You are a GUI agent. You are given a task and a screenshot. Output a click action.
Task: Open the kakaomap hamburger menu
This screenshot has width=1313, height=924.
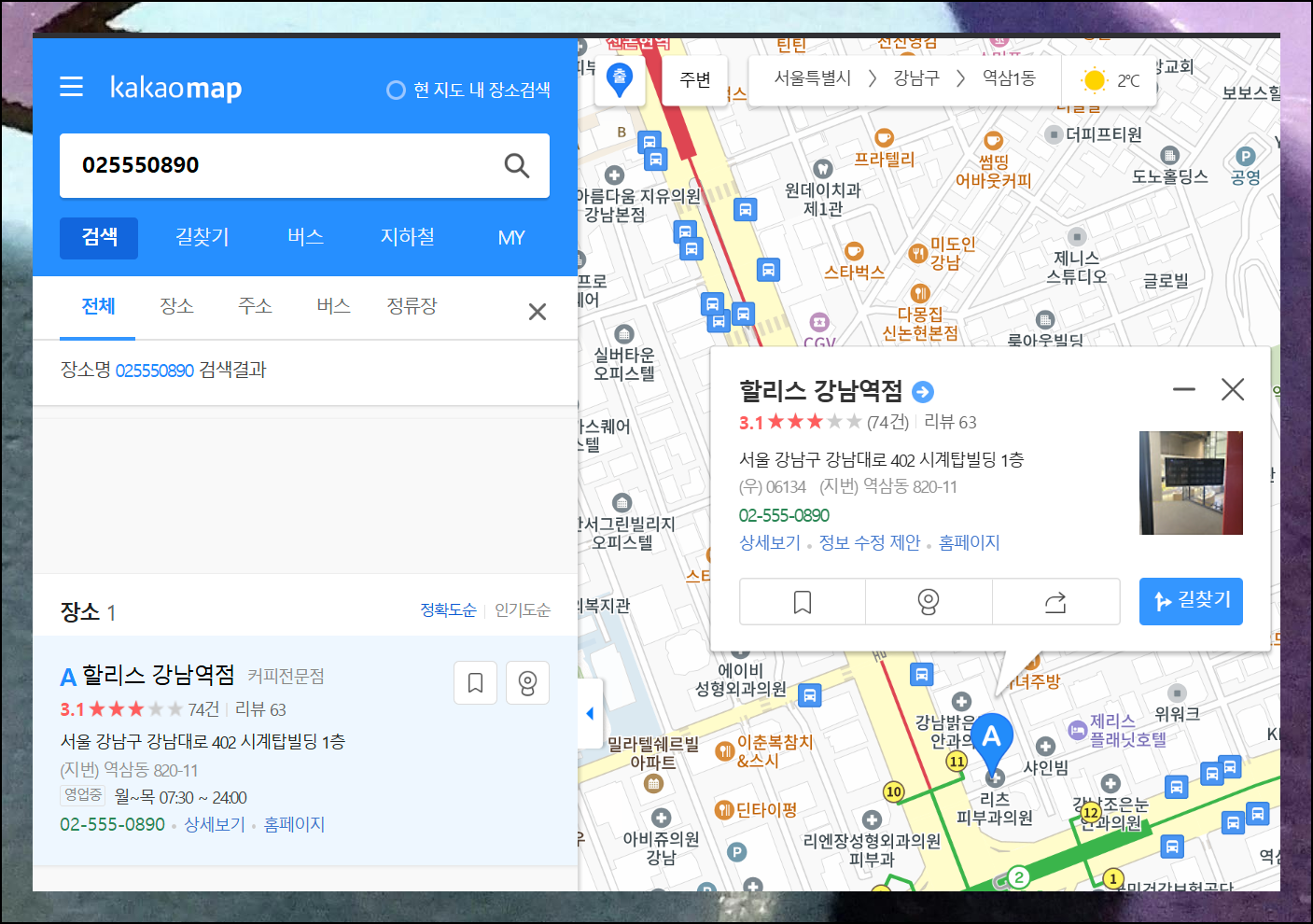click(x=71, y=87)
